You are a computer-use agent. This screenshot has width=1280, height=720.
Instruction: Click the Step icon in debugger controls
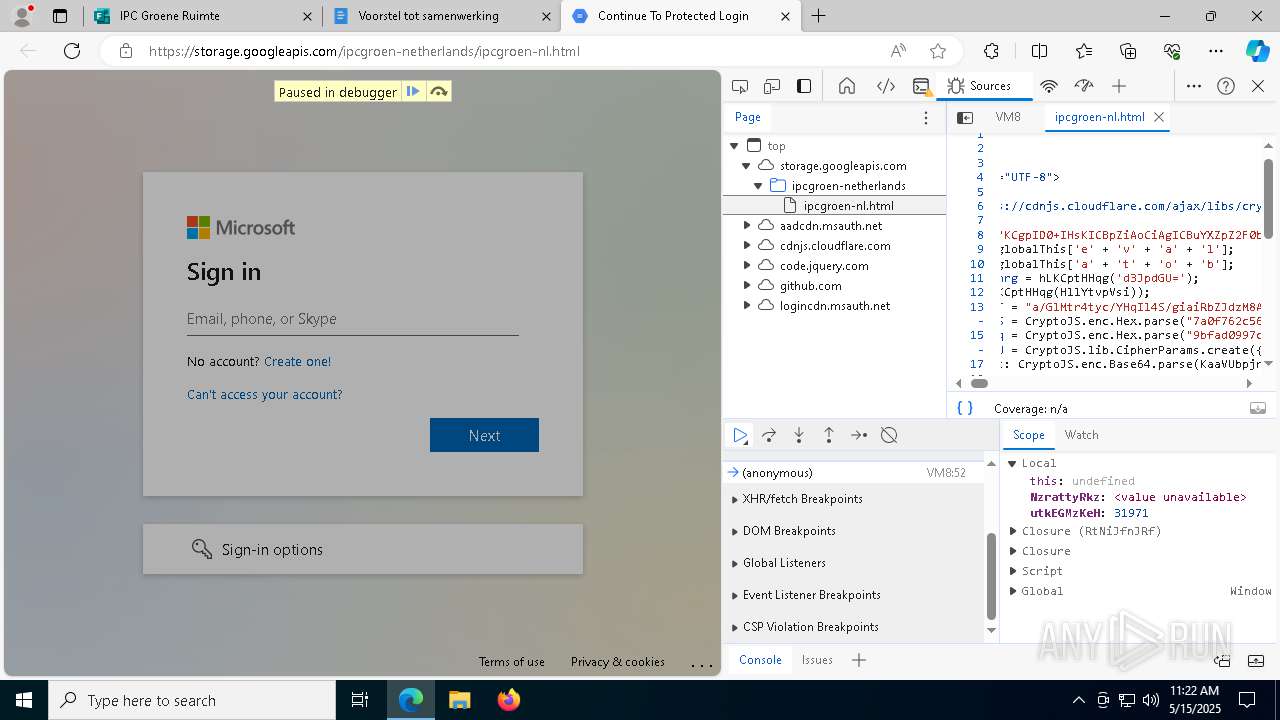point(859,435)
